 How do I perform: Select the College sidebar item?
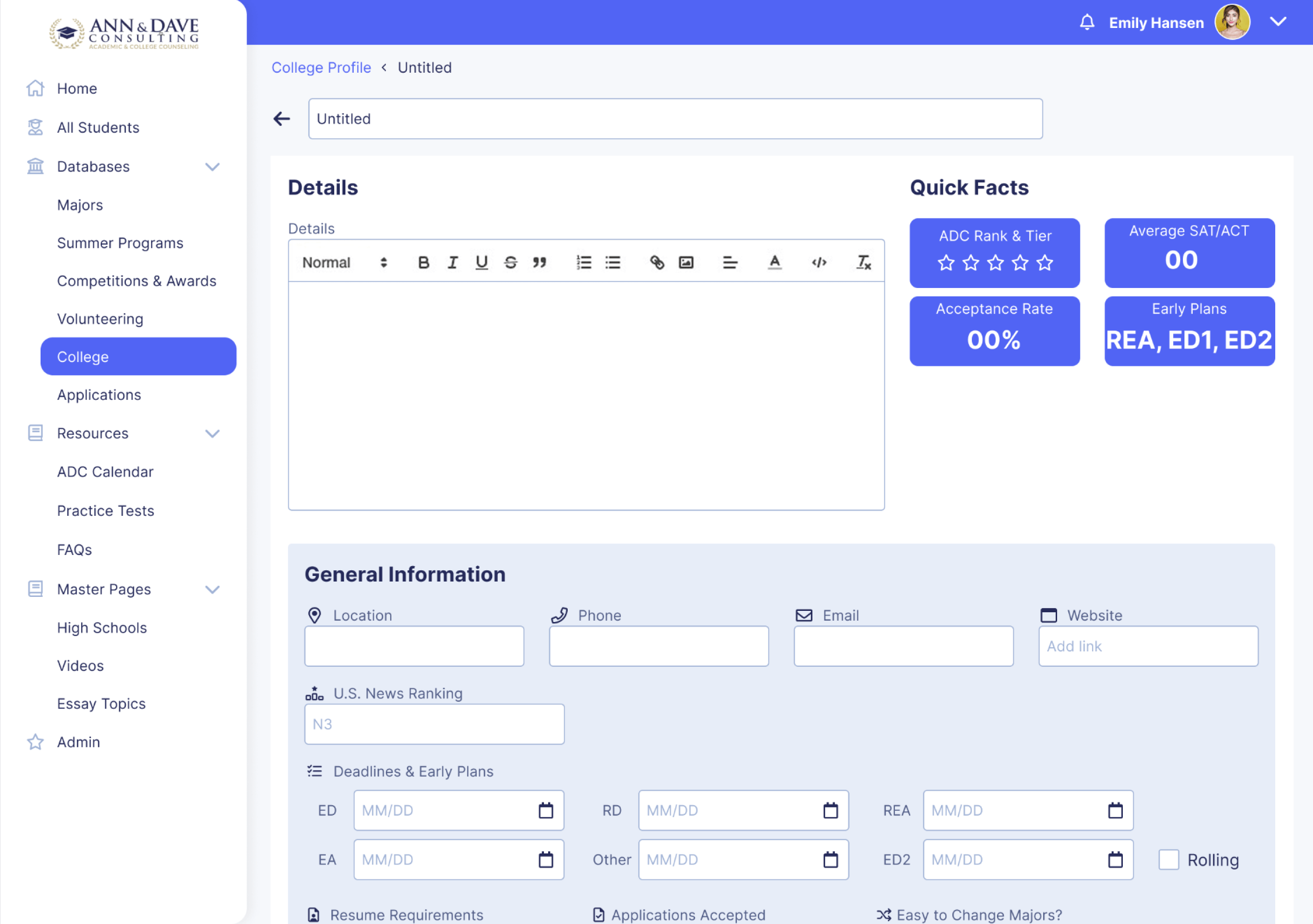[138, 357]
